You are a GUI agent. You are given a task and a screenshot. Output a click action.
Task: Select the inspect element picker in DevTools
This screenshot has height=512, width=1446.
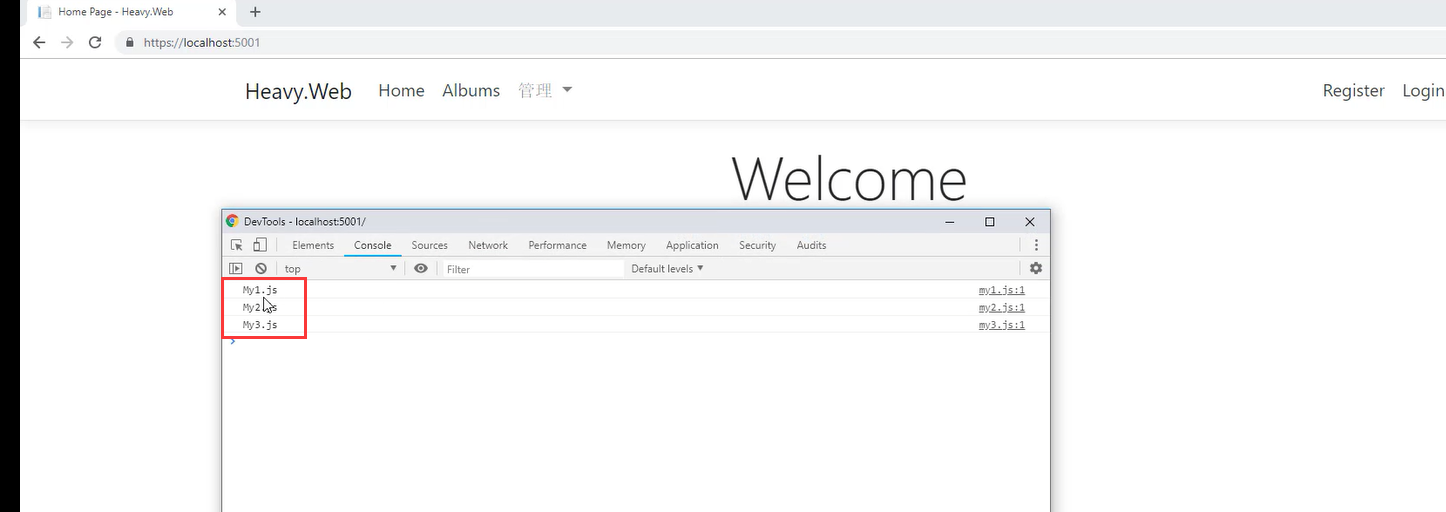click(x=237, y=245)
